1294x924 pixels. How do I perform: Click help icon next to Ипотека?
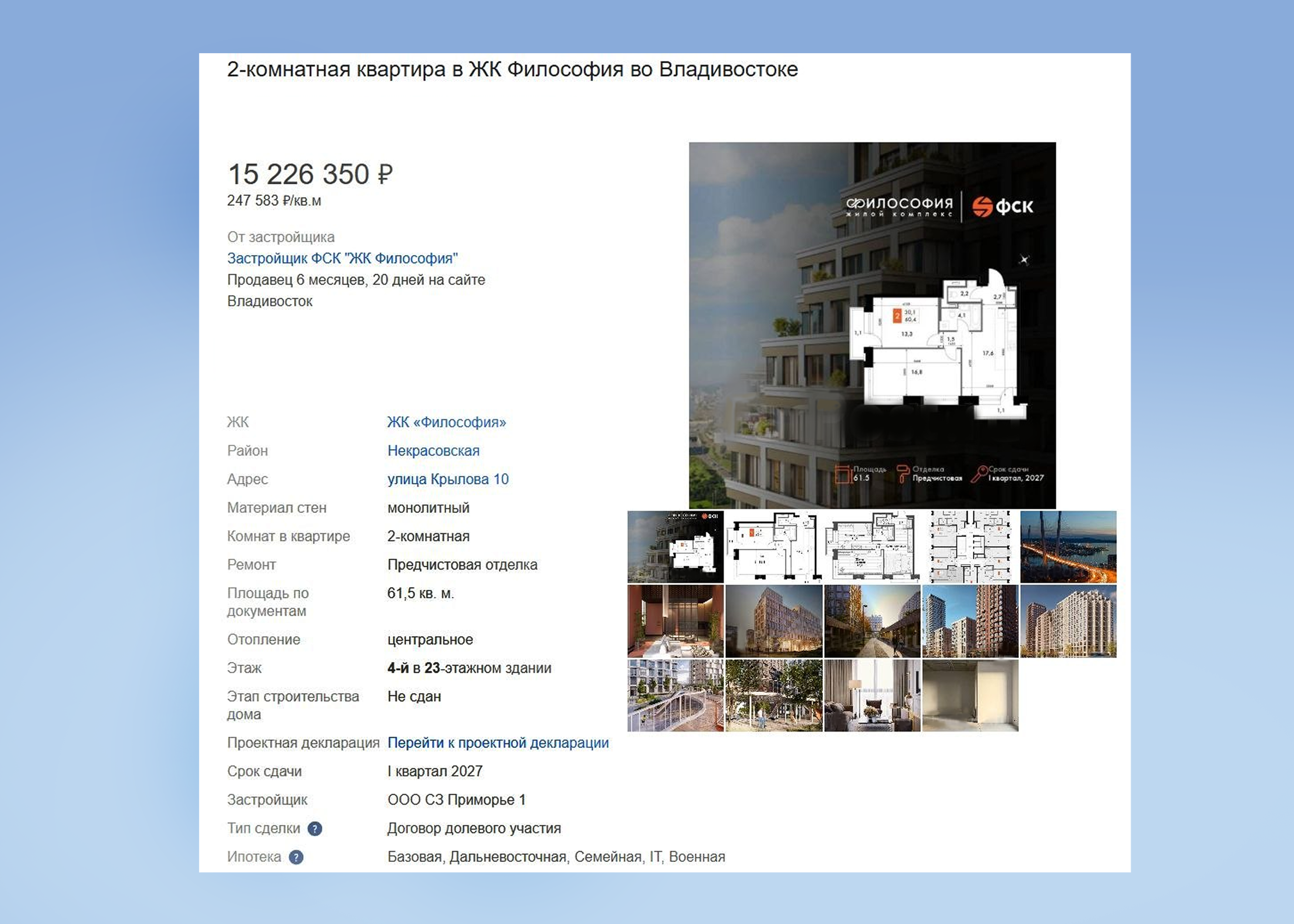pos(296,857)
